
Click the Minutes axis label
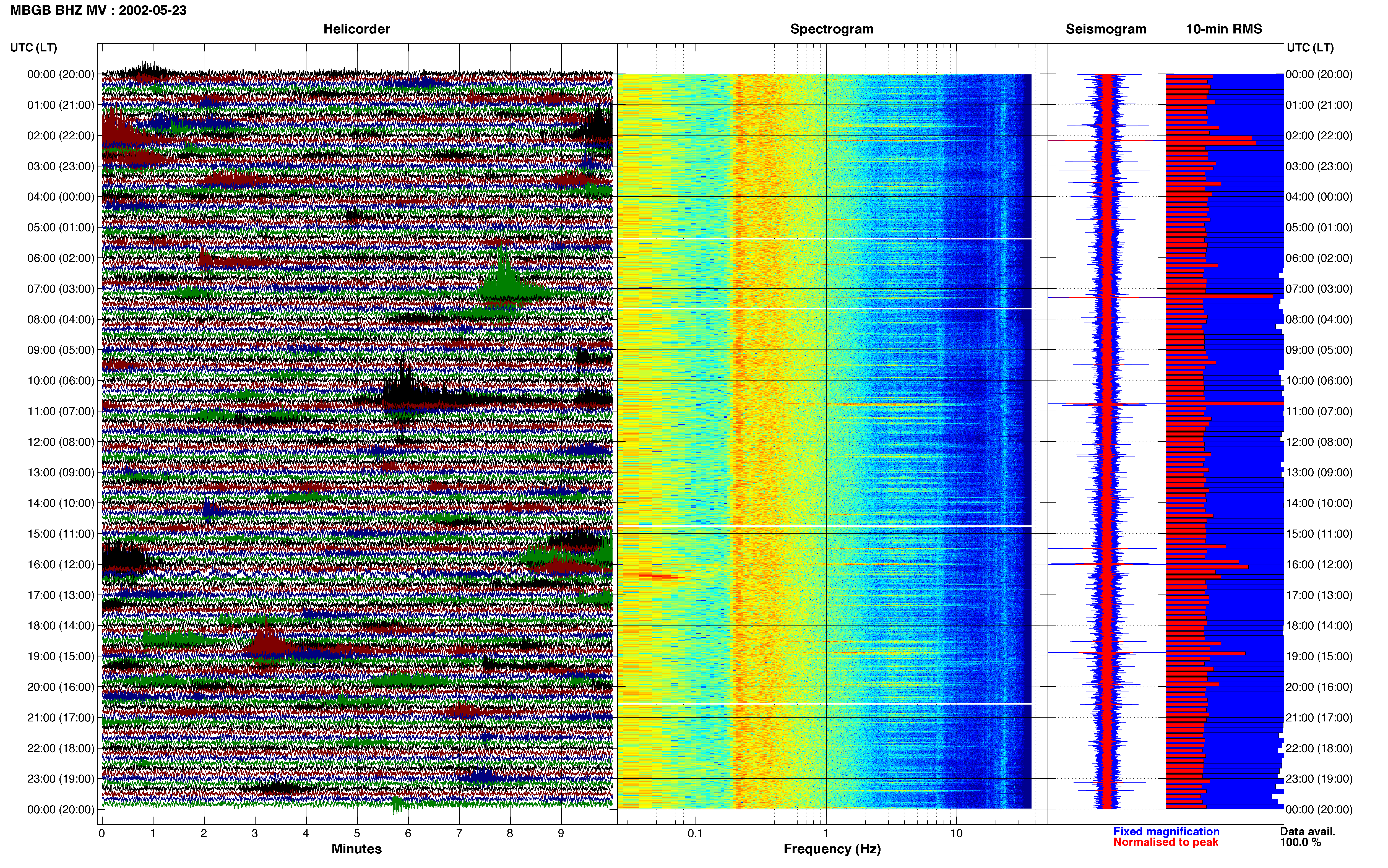[356, 848]
